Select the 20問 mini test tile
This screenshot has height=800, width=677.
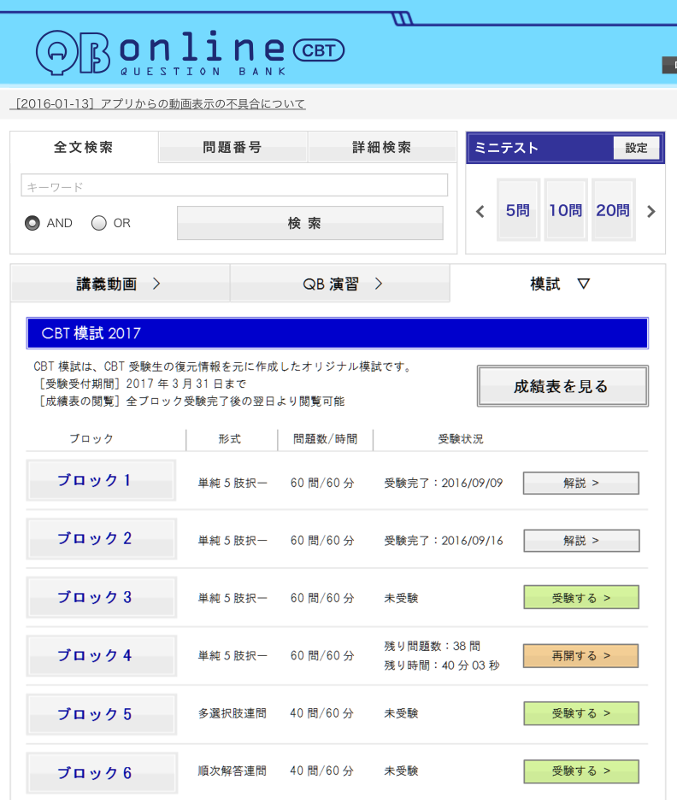click(613, 210)
